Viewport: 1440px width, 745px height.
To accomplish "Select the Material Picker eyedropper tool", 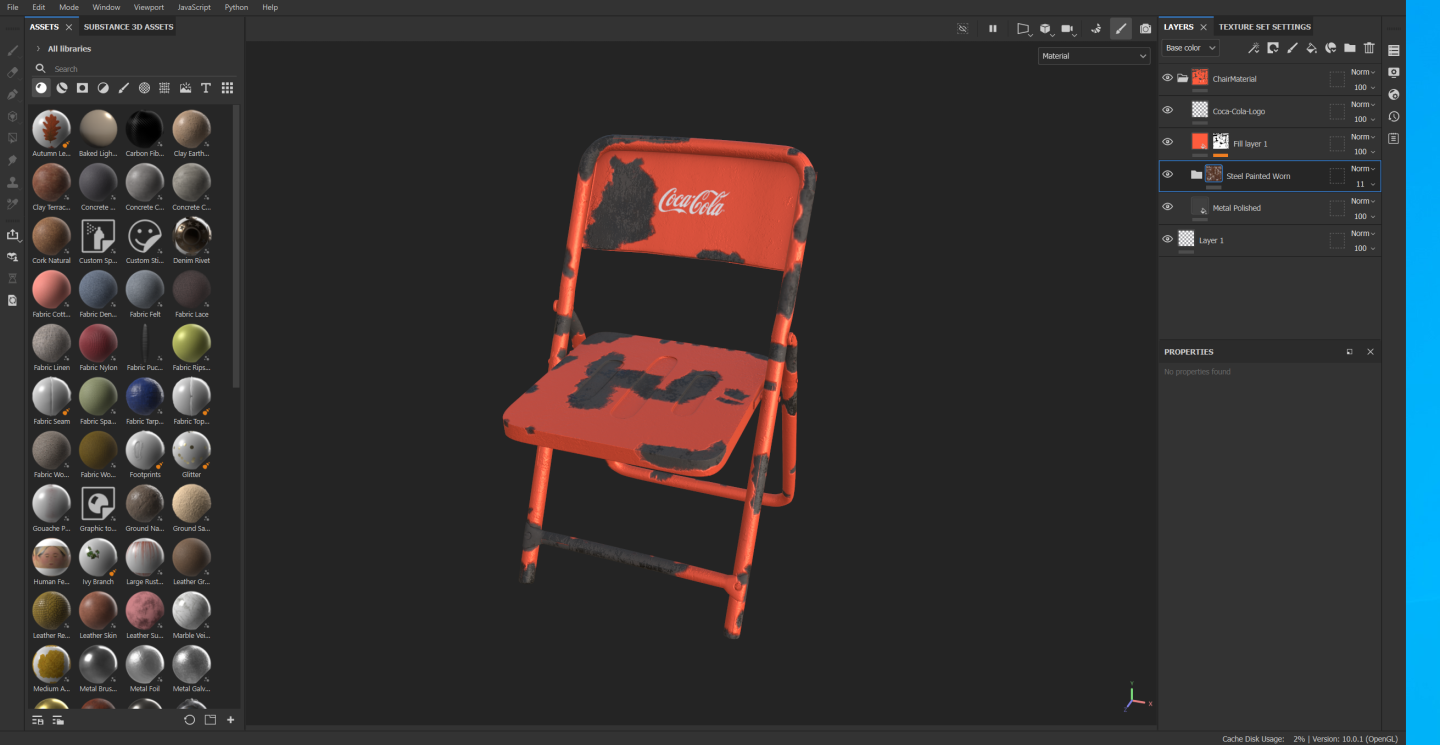I will click(x=13, y=204).
